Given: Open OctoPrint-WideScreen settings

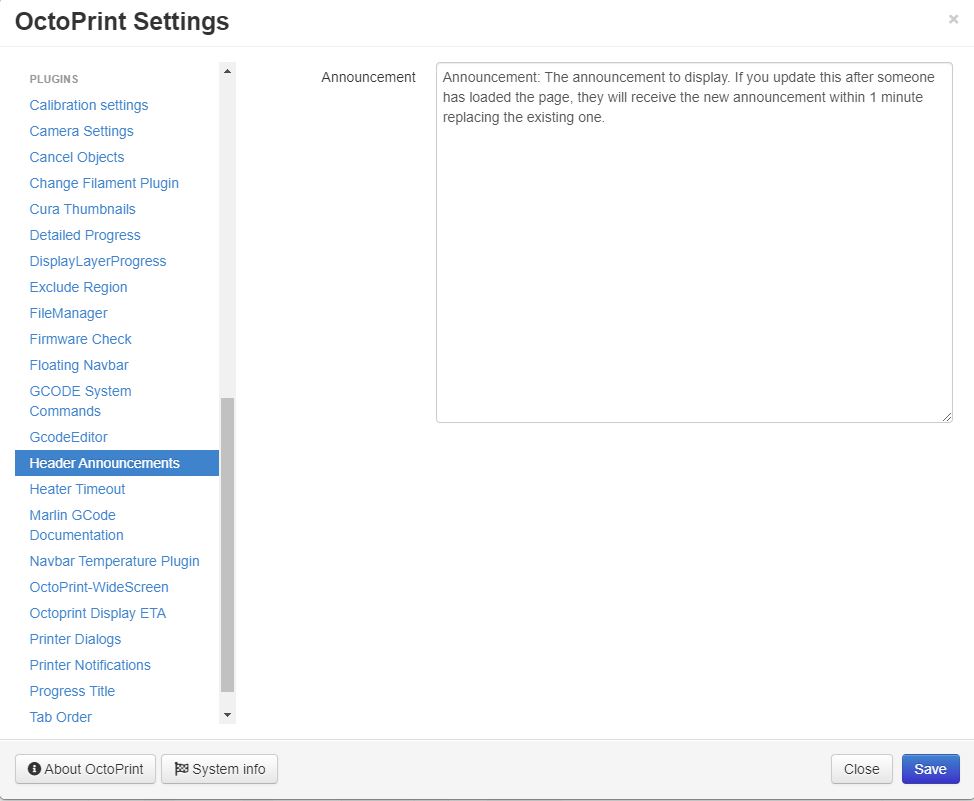Looking at the screenshot, I should (x=99, y=588).
